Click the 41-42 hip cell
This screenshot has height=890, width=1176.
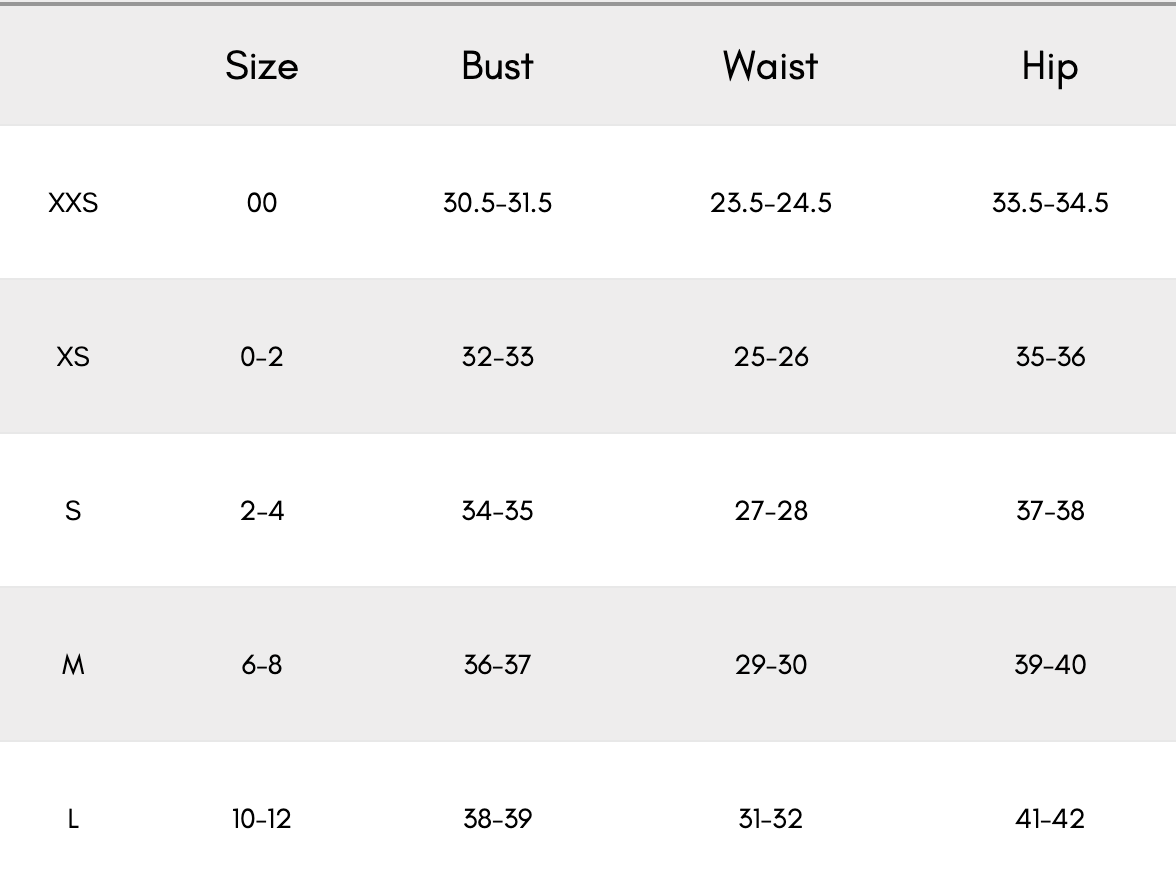coord(1049,819)
